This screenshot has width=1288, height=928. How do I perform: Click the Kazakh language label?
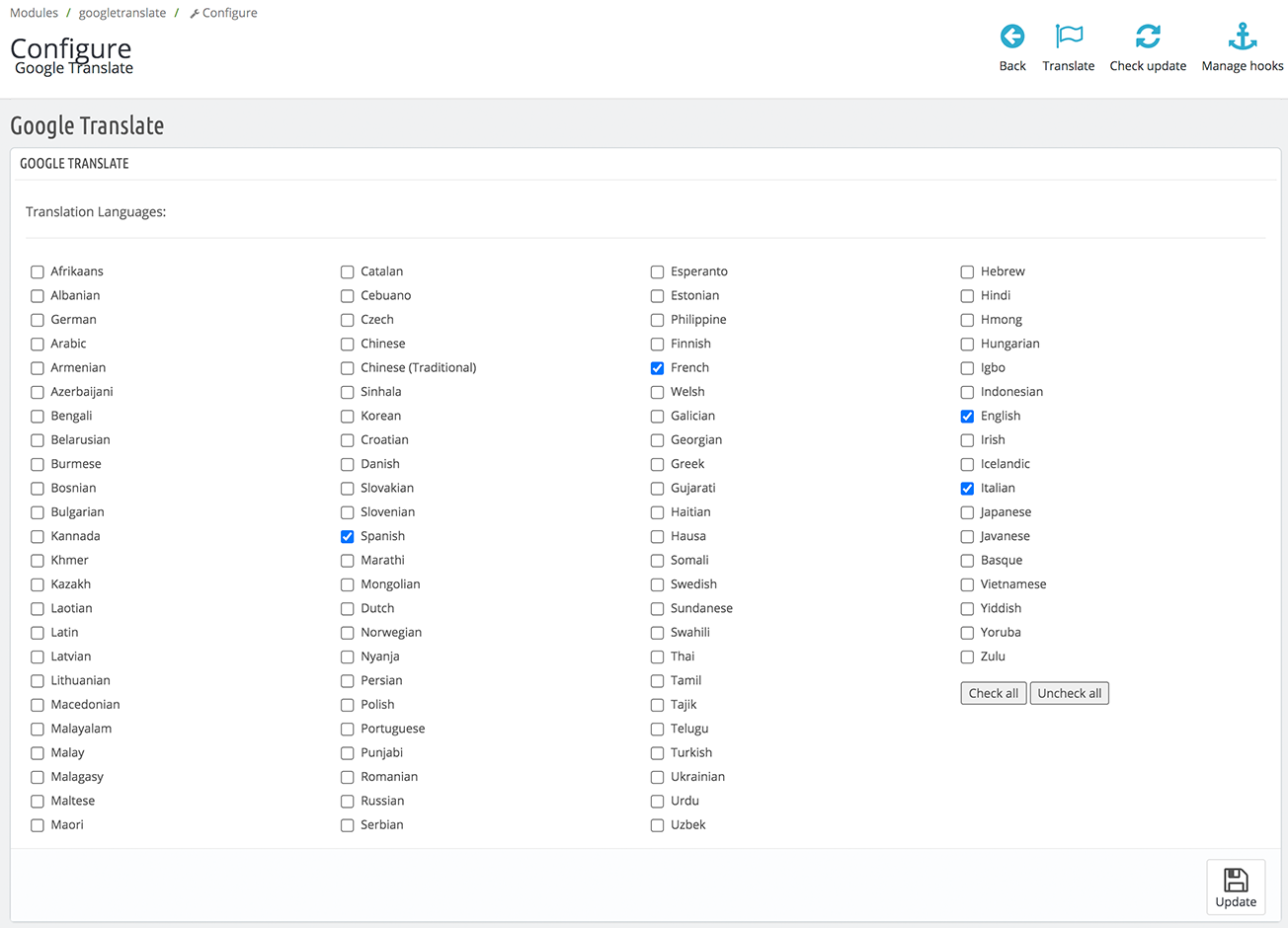tap(71, 583)
